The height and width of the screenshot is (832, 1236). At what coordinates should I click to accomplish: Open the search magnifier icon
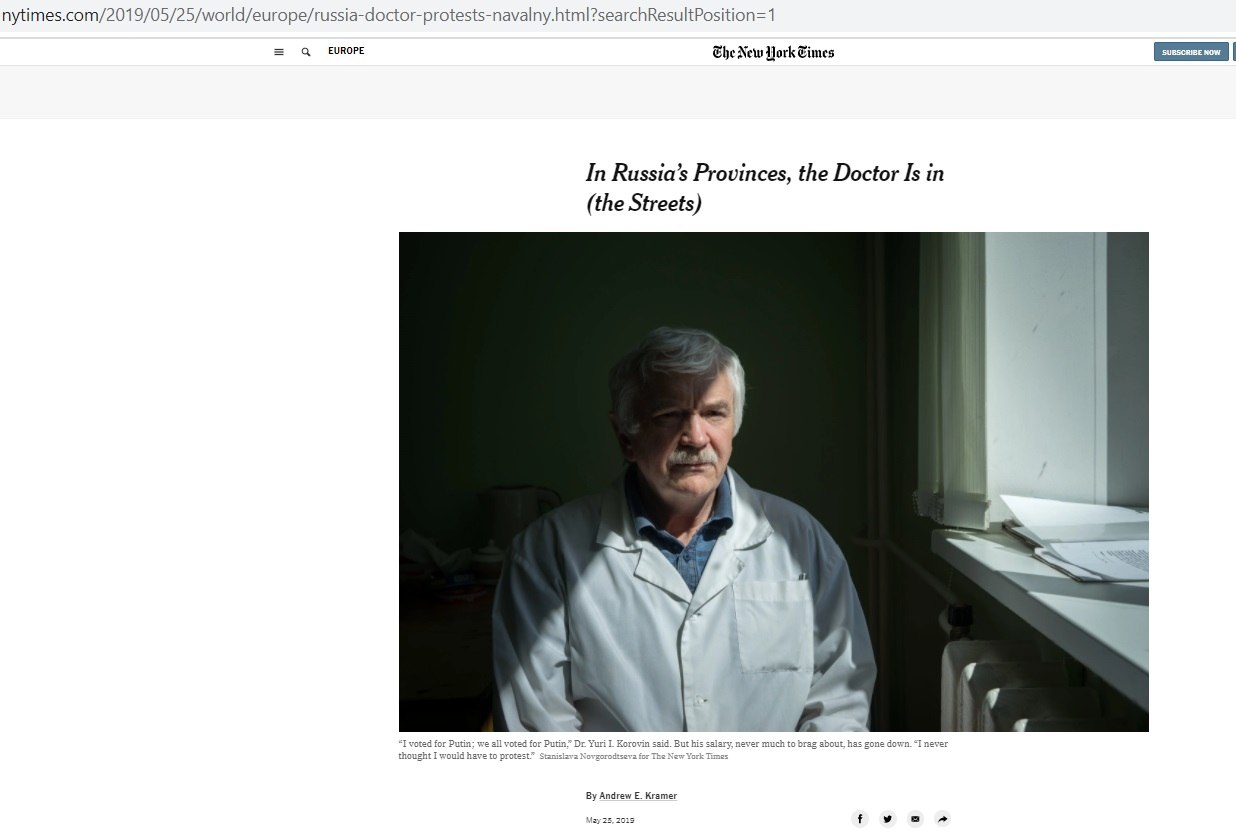pos(306,52)
